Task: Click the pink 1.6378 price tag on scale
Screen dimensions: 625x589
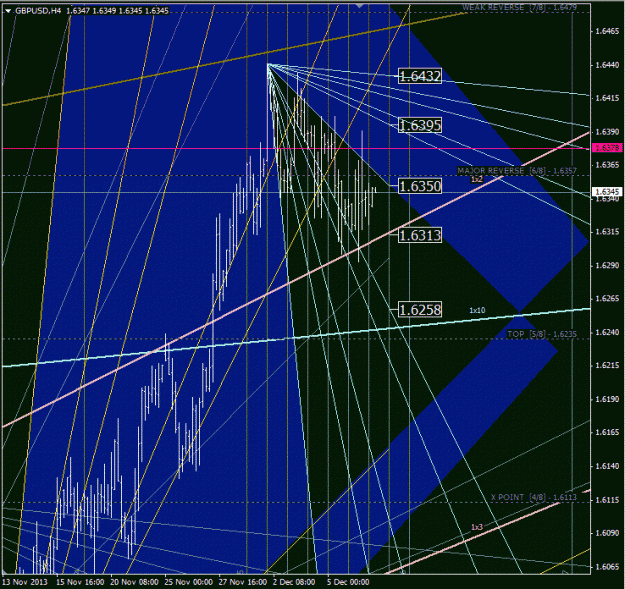Action: point(607,148)
